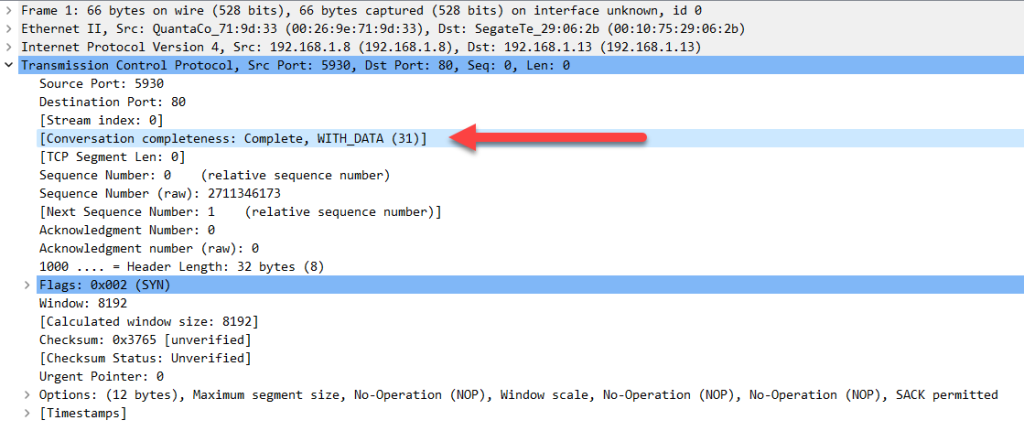Expand Internet Protocol Version 4 section
The height and width of the screenshot is (431, 1024).
pyautogui.click(x=10, y=47)
